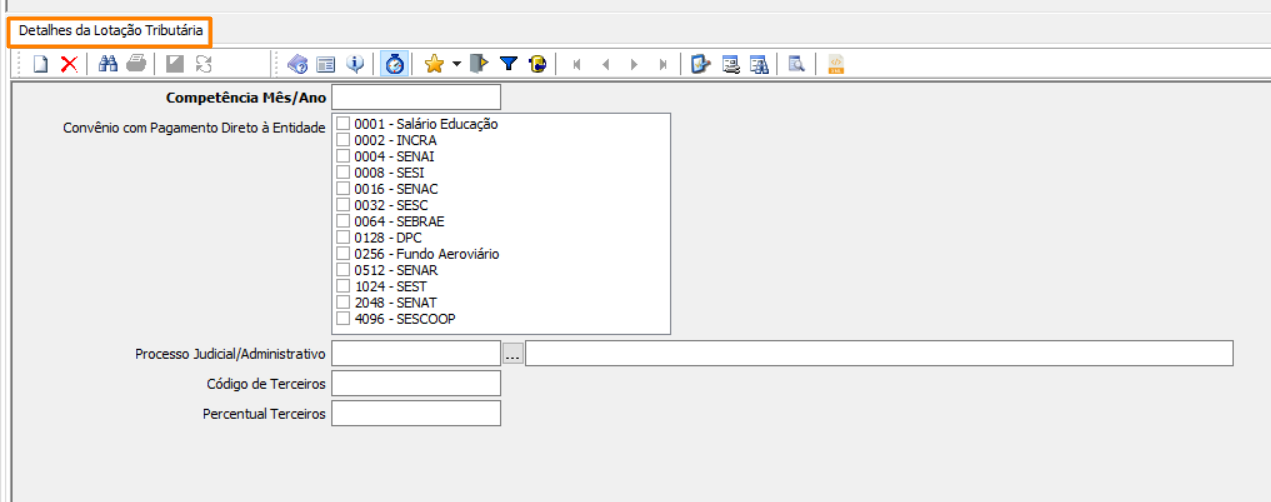Check 0001 - Salário Educação
The height and width of the screenshot is (502, 1271).
pyautogui.click(x=343, y=124)
